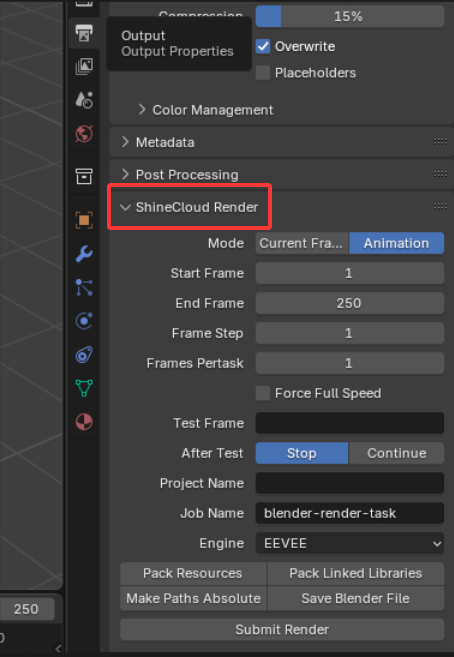Click the Test Frame input field
The image size is (454, 657).
[x=350, y=423]
